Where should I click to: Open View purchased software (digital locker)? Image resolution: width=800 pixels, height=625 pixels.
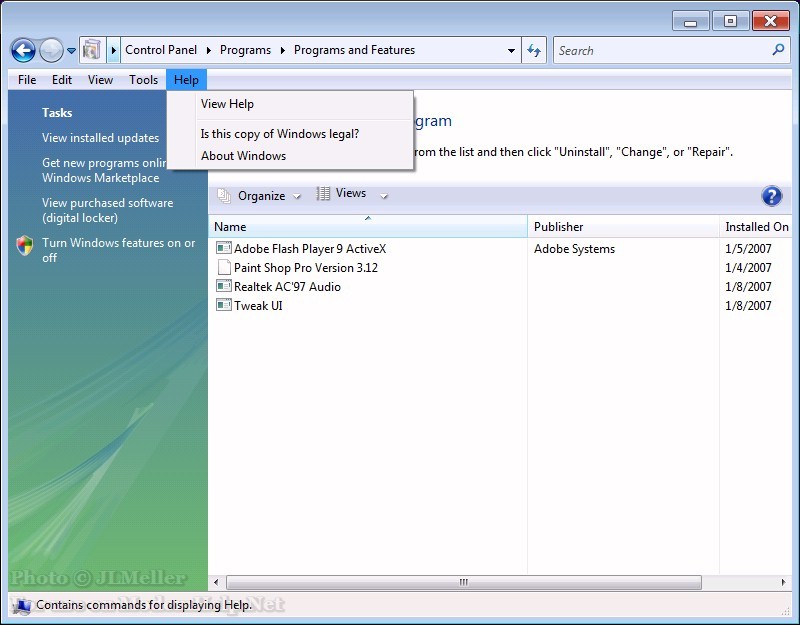pyautogui.click(x=108, y=210)
